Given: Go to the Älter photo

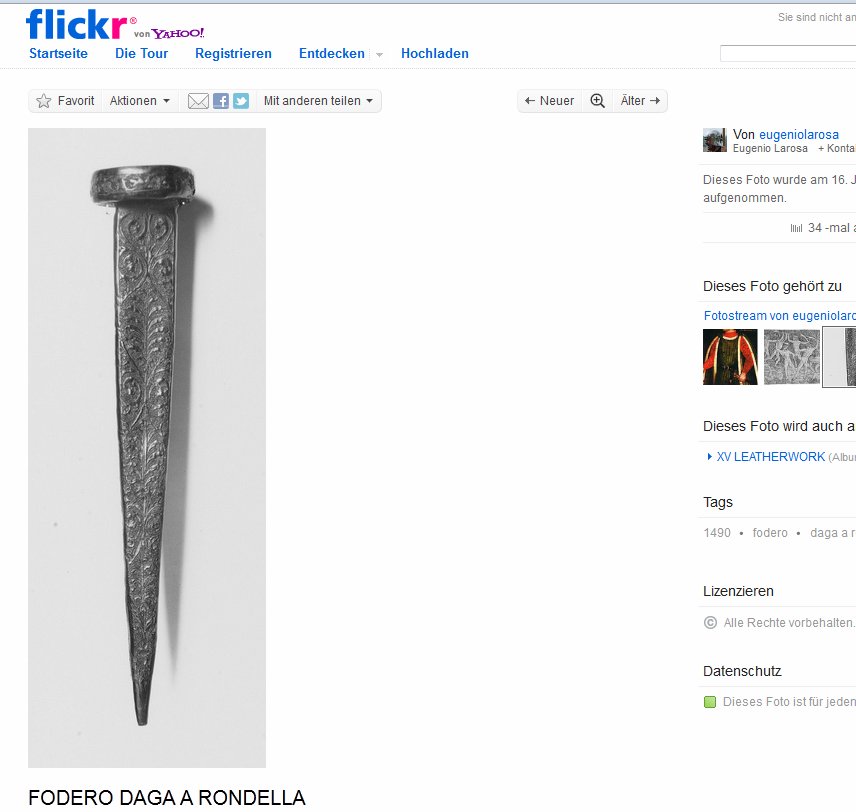Looking at the screenshot, I should pyautogui.click(x=640, y=101).
